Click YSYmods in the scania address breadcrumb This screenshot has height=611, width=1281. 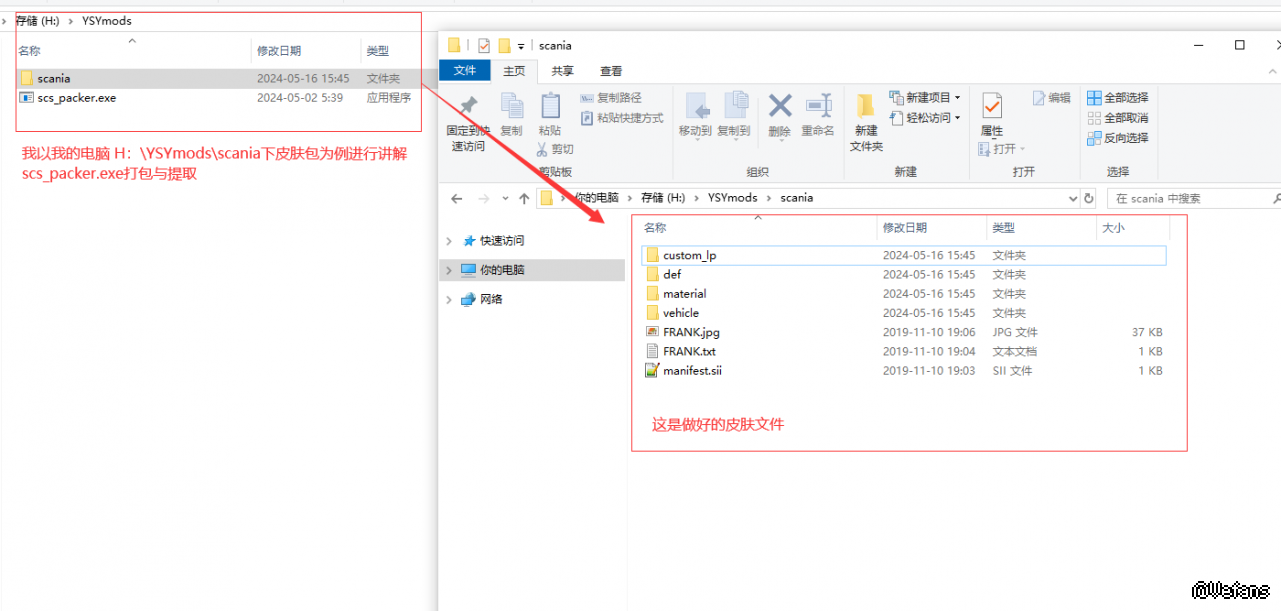point(733,198)
